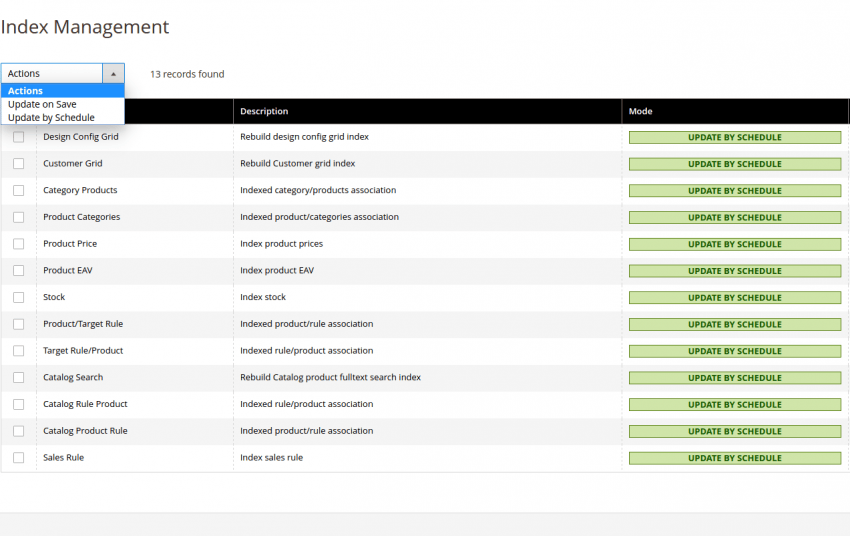Tick the Catalog Search checkbox
Image resolution: width=850 pixels, height=536 pixels.
[x=18, y=378]
